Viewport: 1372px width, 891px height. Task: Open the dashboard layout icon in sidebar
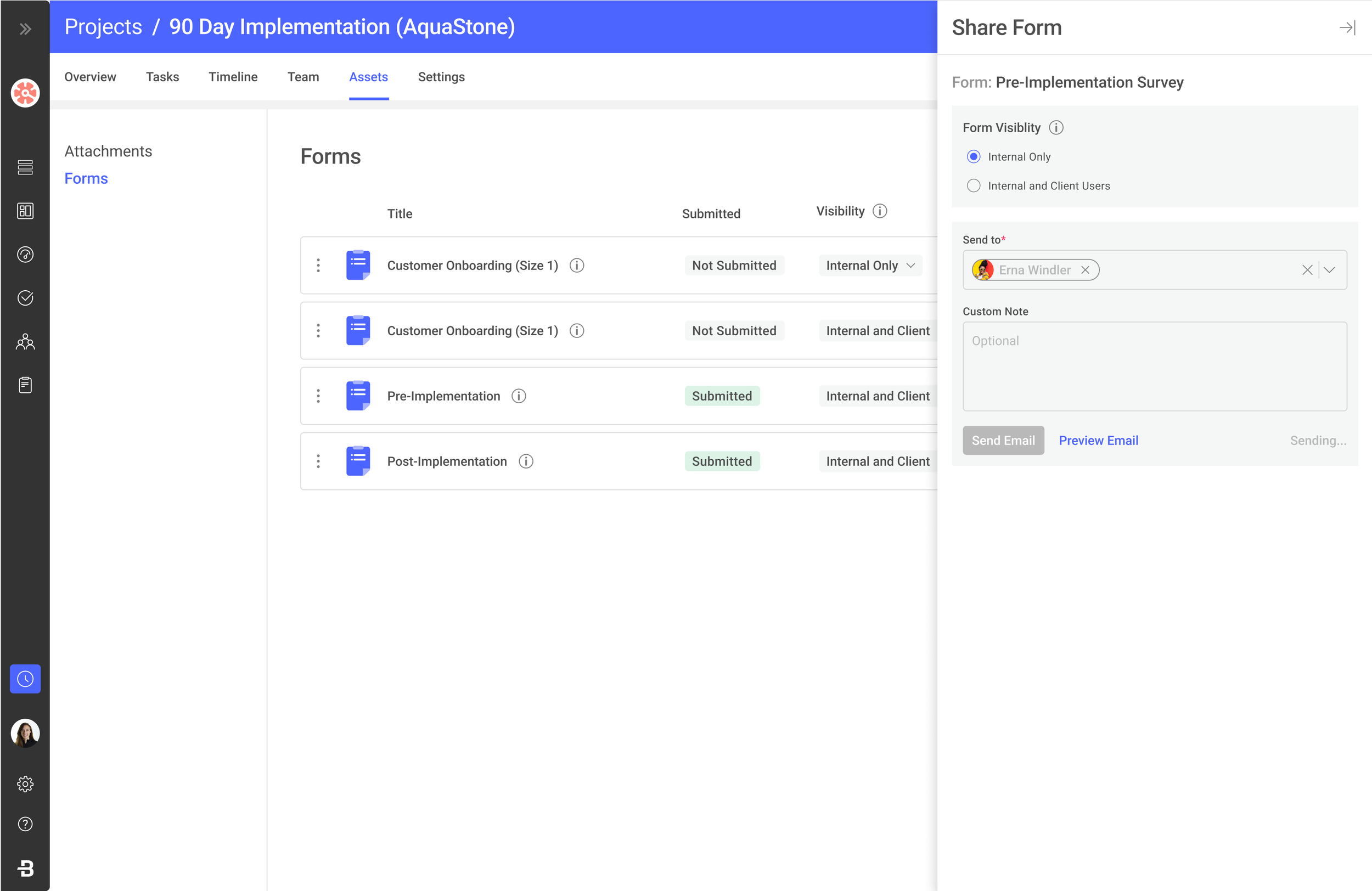[25, 211]
